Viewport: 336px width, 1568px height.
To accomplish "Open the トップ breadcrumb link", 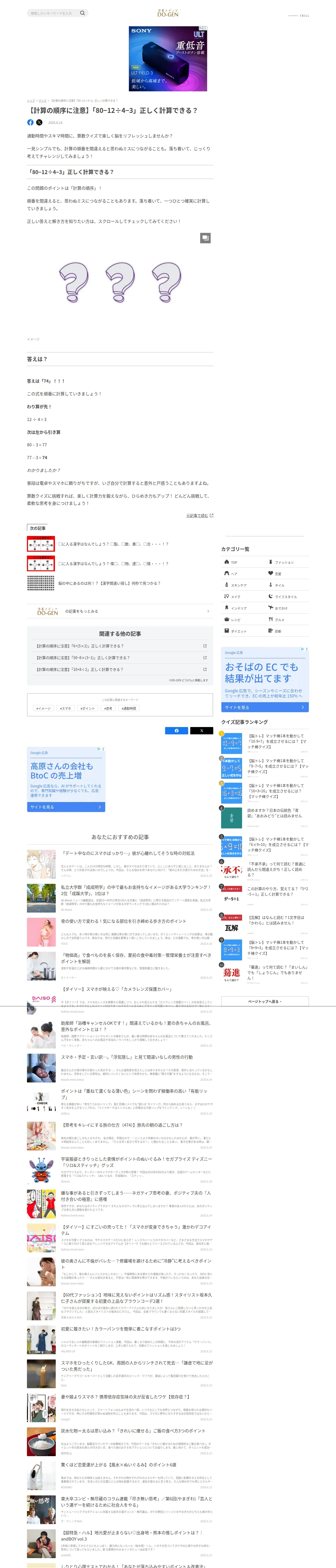I will click(x=31, y=100).
